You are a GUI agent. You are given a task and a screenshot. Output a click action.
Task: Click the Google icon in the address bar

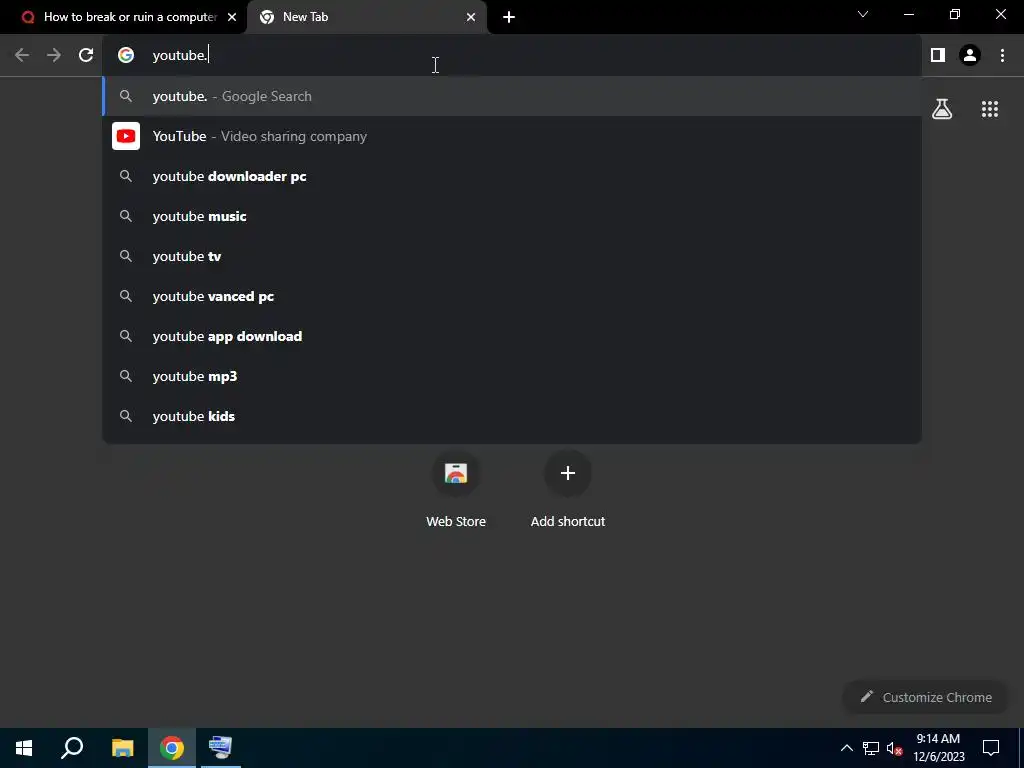[126, 56]
